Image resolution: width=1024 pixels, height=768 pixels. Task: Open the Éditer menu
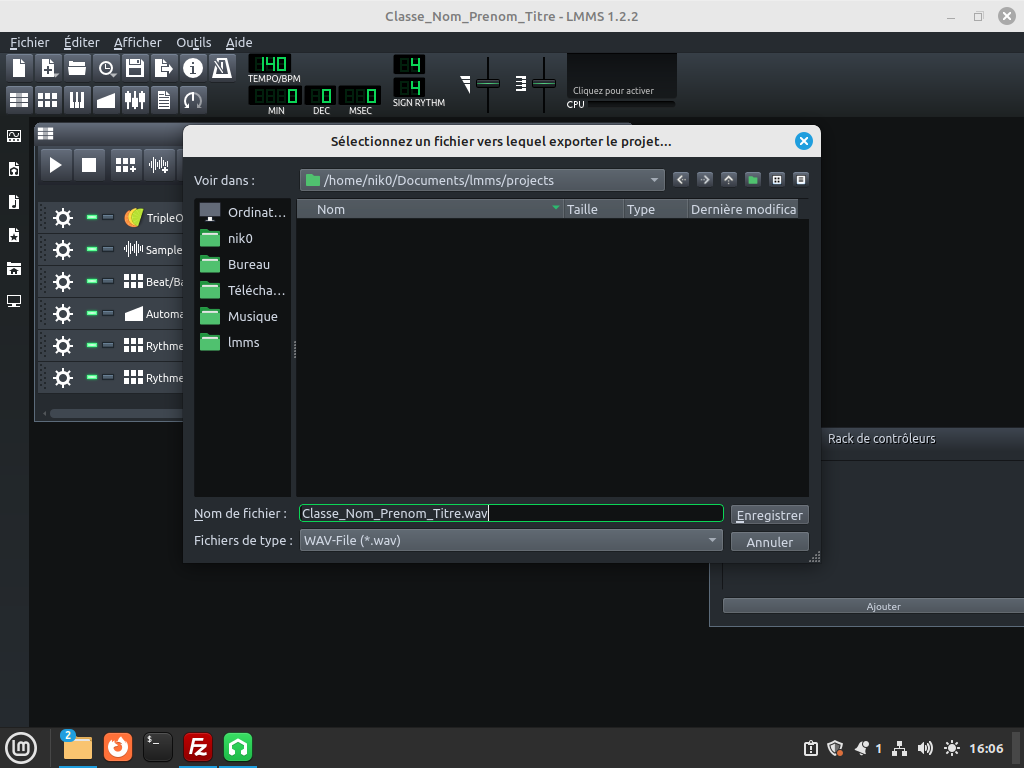click(82, 42)
